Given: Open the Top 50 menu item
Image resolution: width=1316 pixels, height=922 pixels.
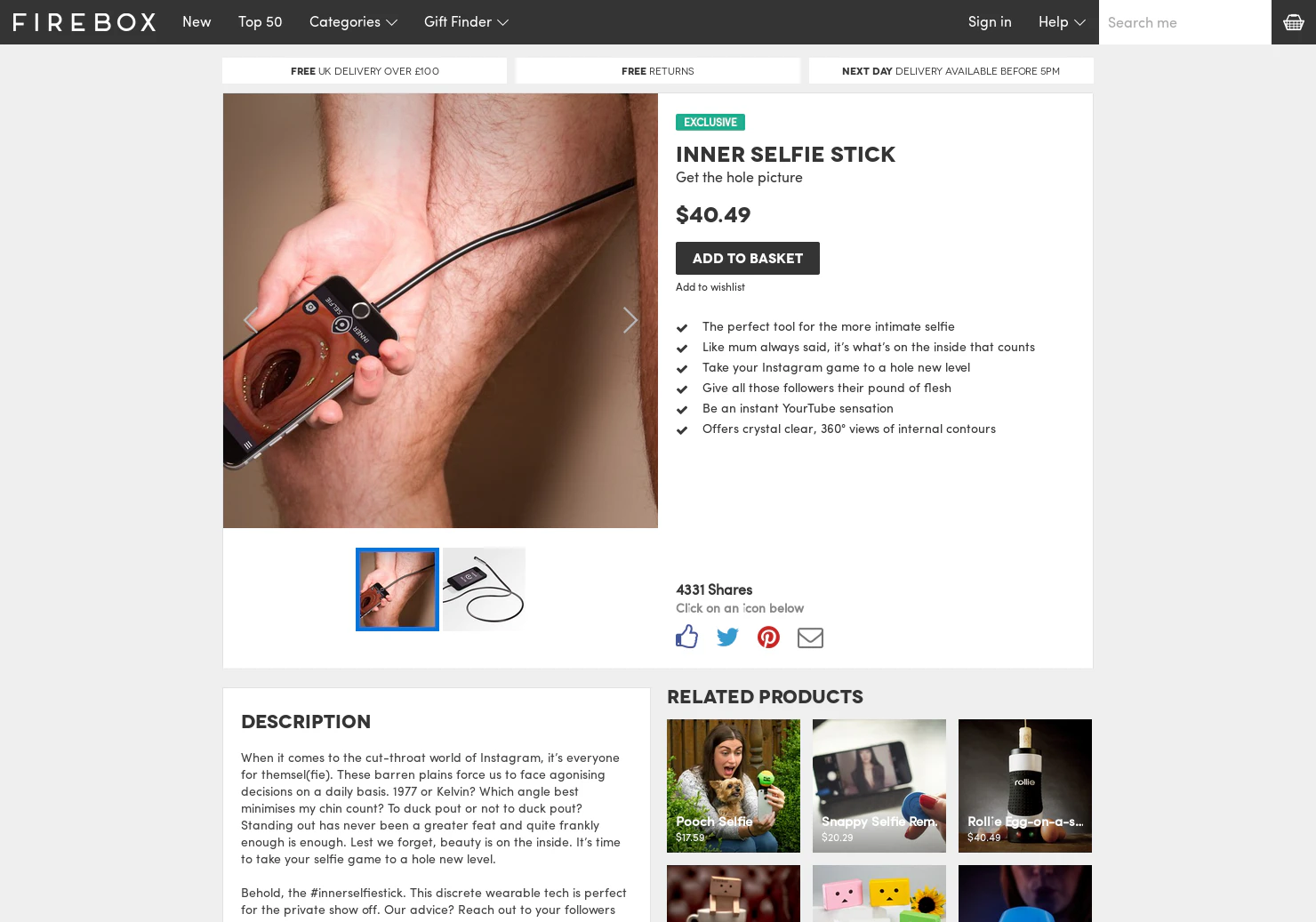Looking at the screenshot, I should (261, 22).
